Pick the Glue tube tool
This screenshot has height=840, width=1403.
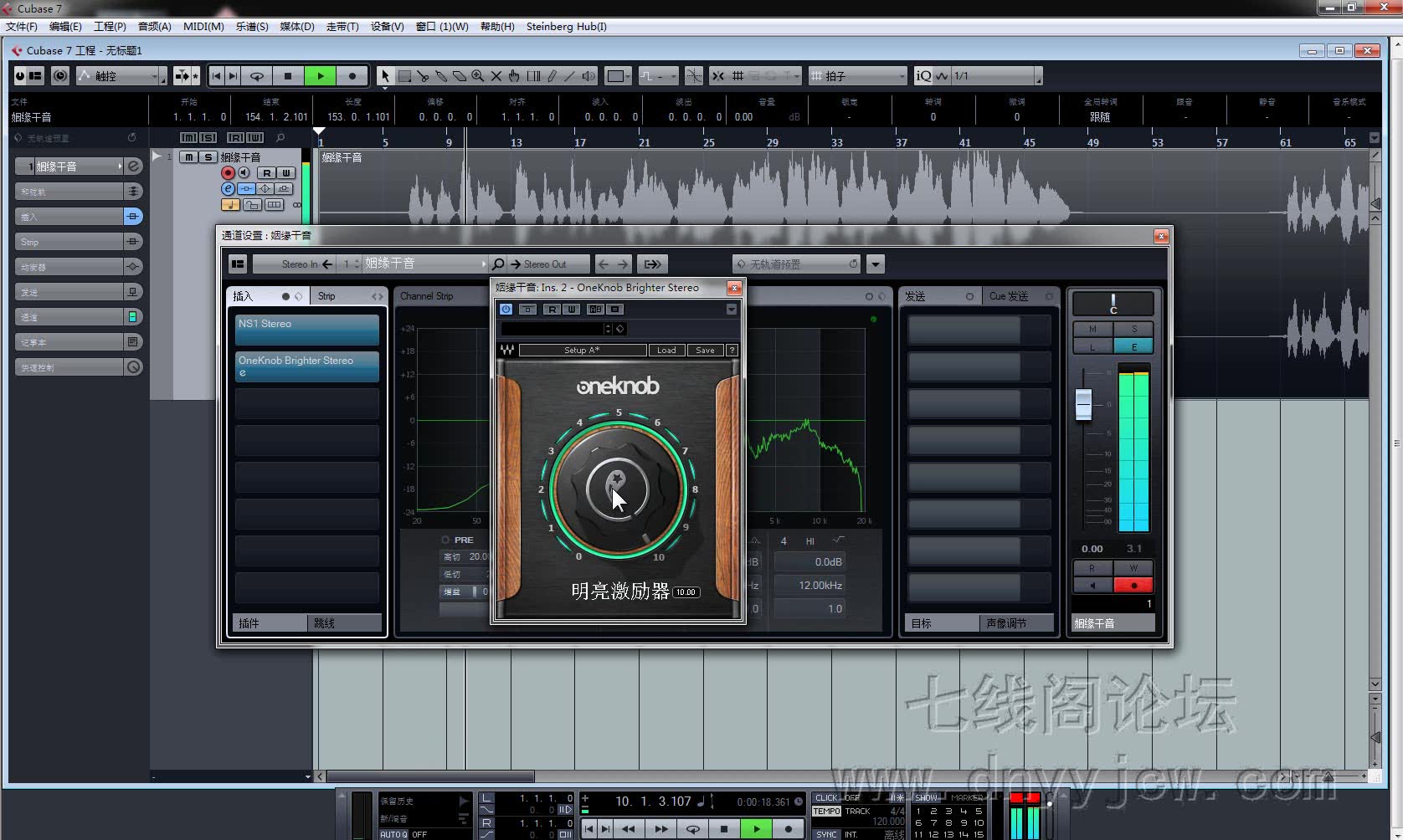click(x=441, y=76)
